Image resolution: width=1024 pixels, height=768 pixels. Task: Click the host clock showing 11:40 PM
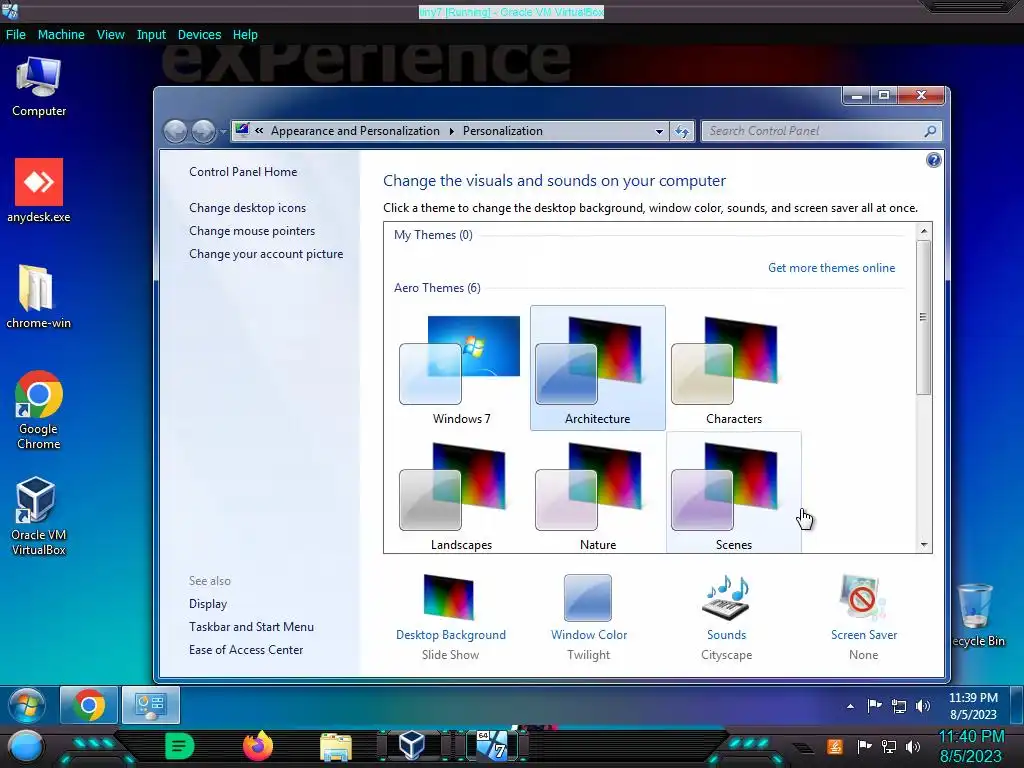[970, 746]
